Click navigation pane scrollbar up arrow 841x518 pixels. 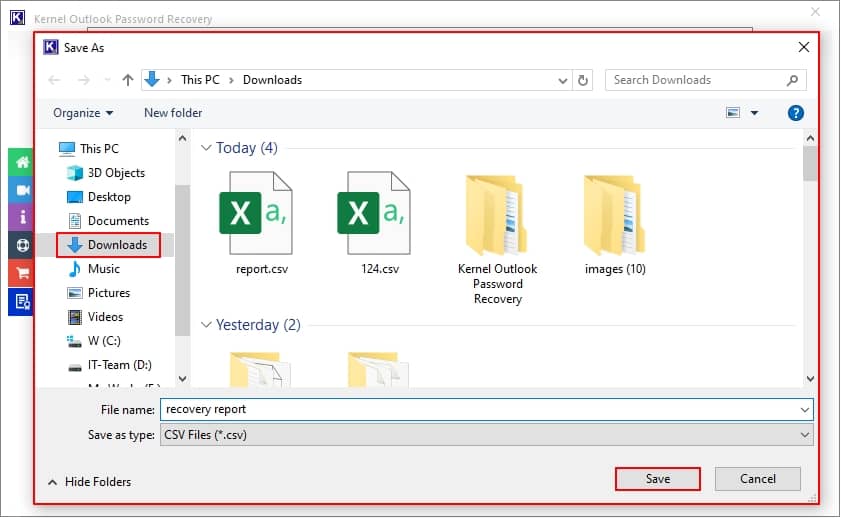click(x=182, y=138)
